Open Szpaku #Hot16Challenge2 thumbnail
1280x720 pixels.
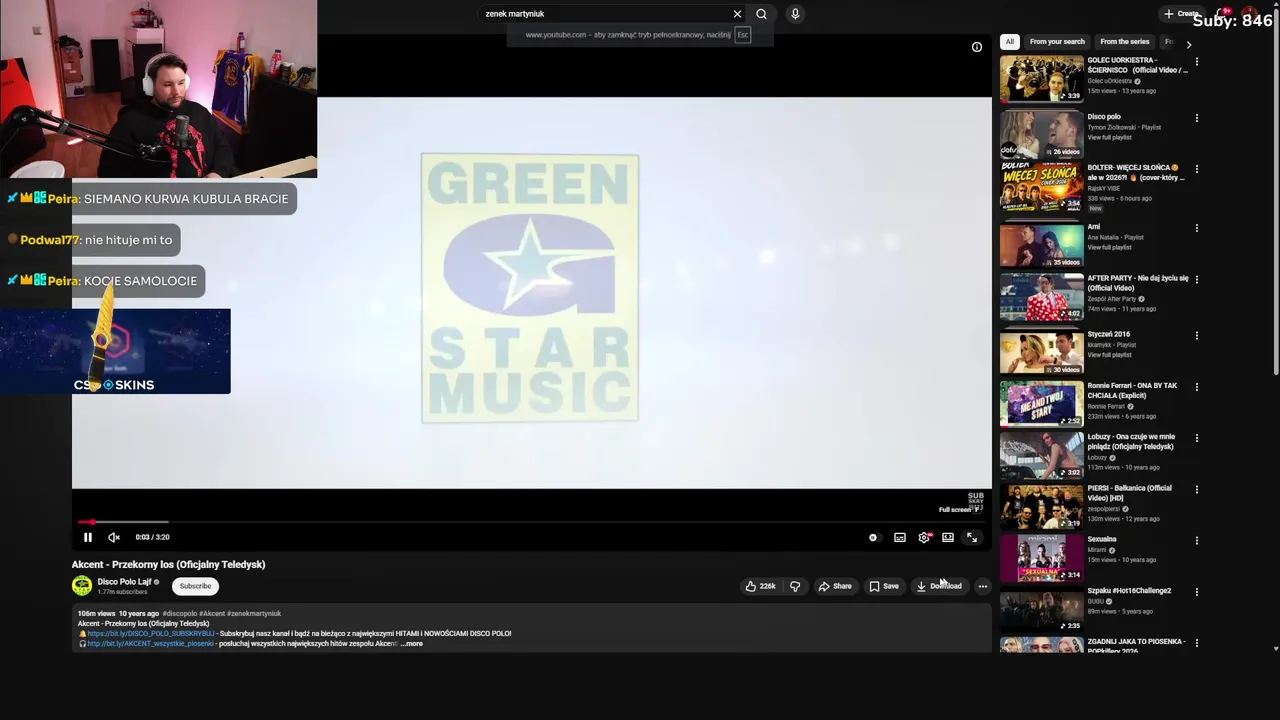point(1041,609)
